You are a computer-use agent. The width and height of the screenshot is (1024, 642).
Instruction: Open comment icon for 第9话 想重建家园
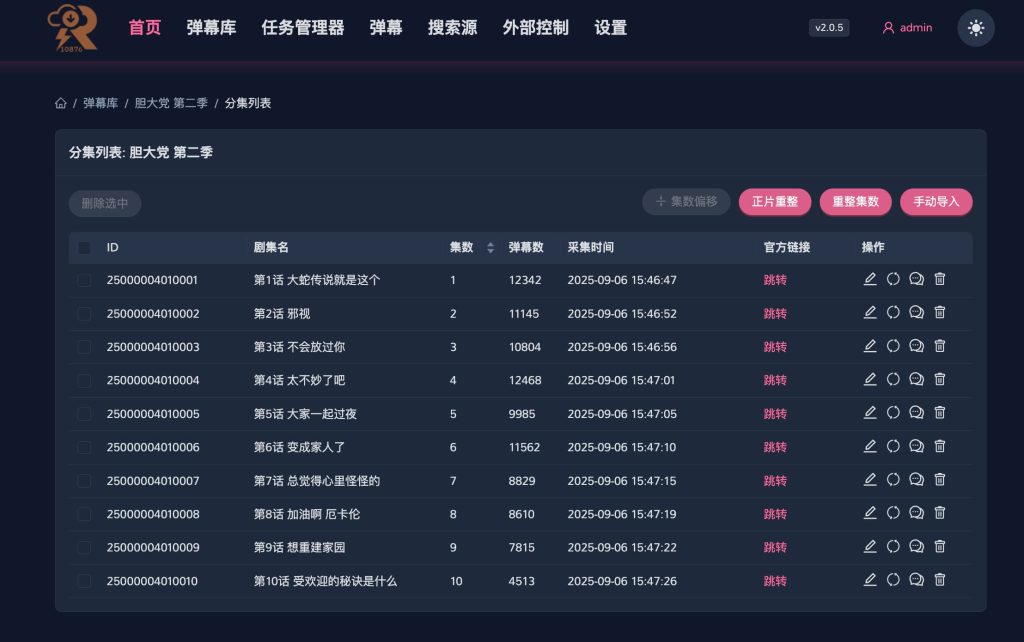click(x=916, y=547)
